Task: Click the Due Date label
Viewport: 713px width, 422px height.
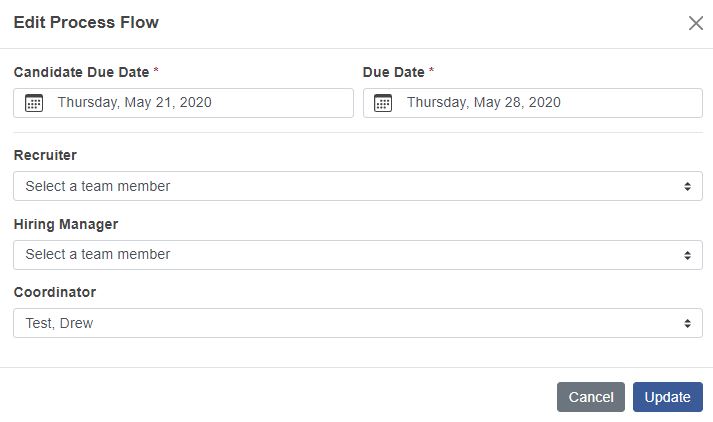Action: 394,72
